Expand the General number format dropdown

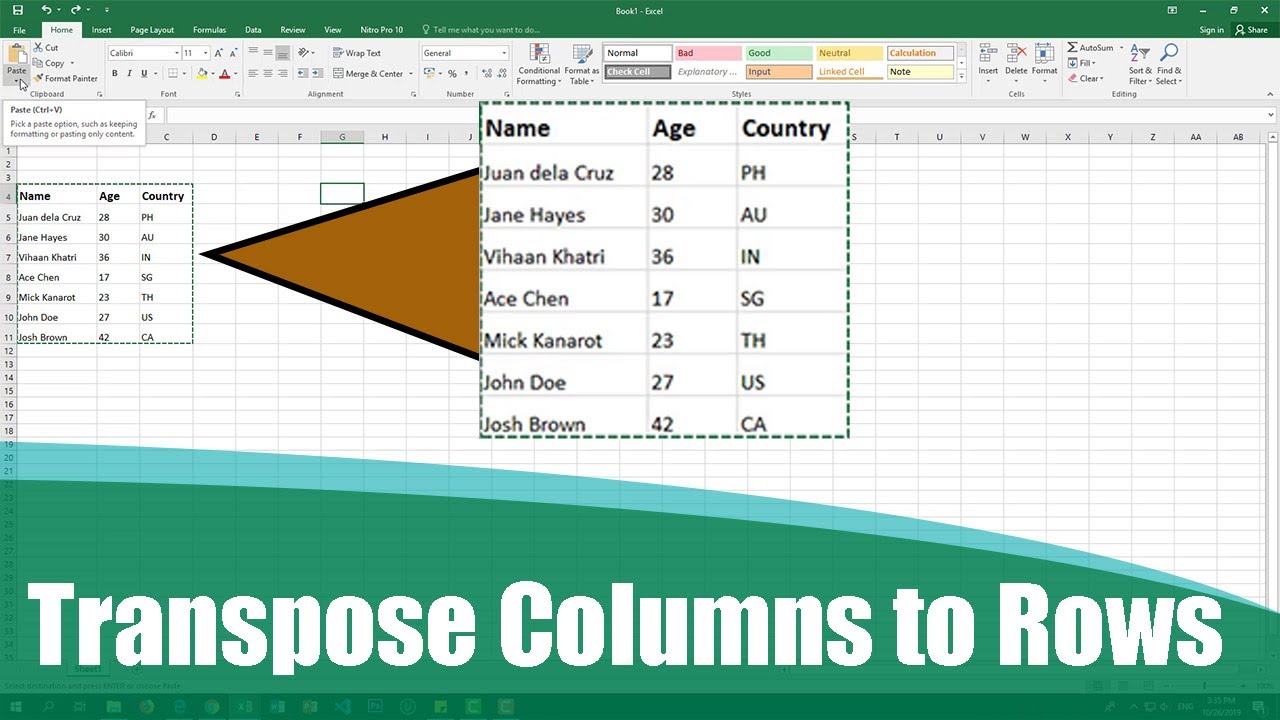point(504,53)
